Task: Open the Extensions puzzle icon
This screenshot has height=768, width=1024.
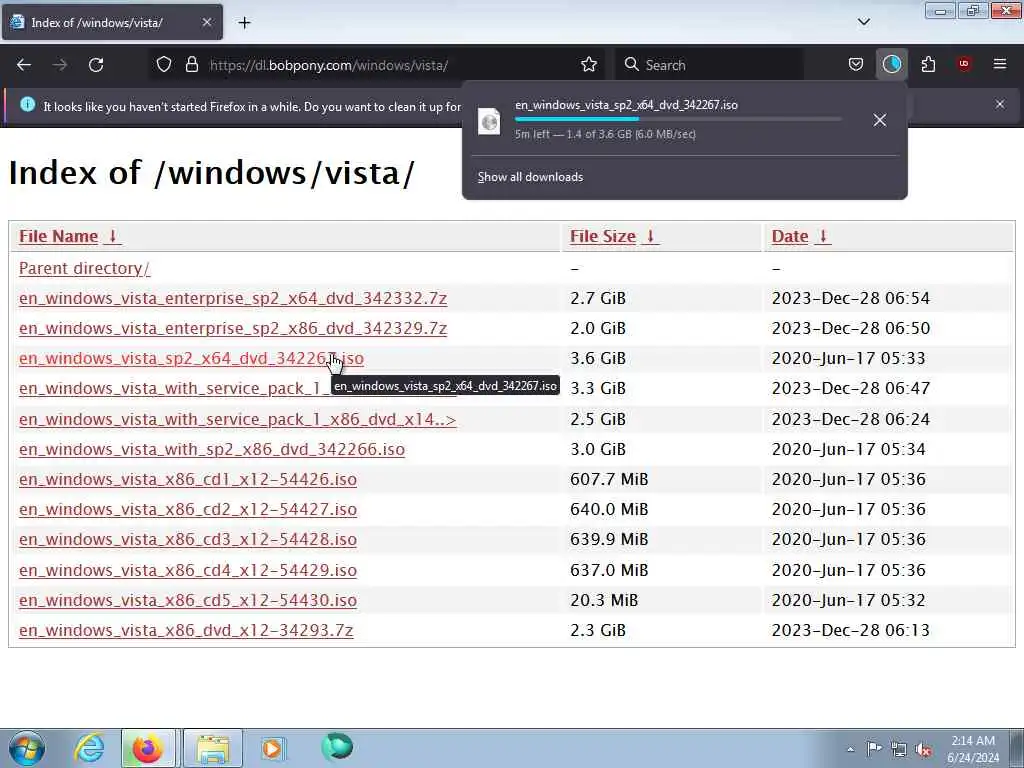Action: click(928, 65)
